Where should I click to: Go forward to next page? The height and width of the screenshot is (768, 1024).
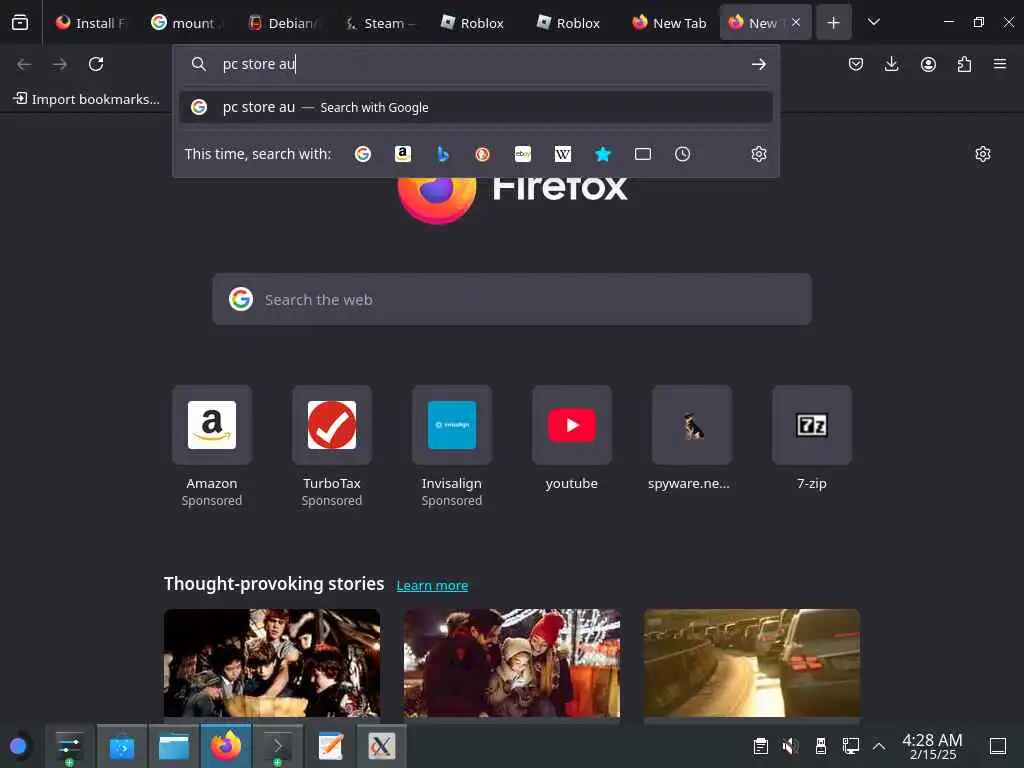pyautogui.click(x=60, y=64)
